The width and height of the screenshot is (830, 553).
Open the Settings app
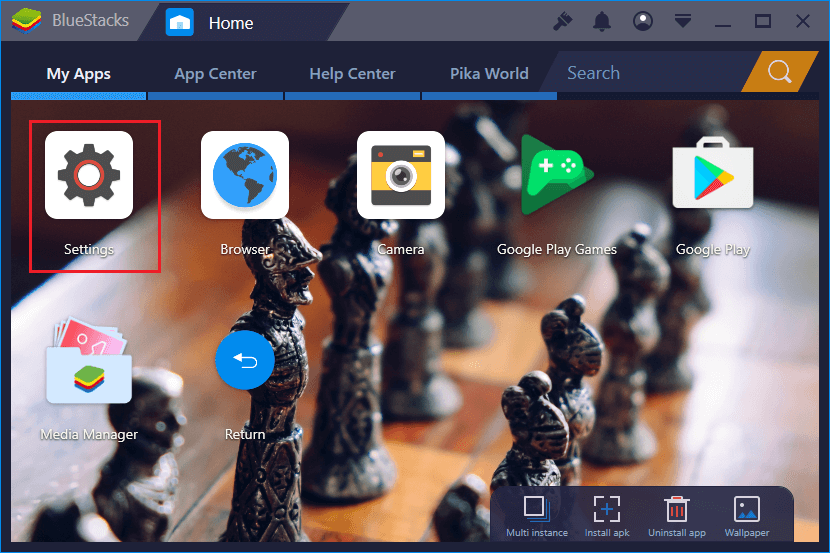tap(89, 175)
